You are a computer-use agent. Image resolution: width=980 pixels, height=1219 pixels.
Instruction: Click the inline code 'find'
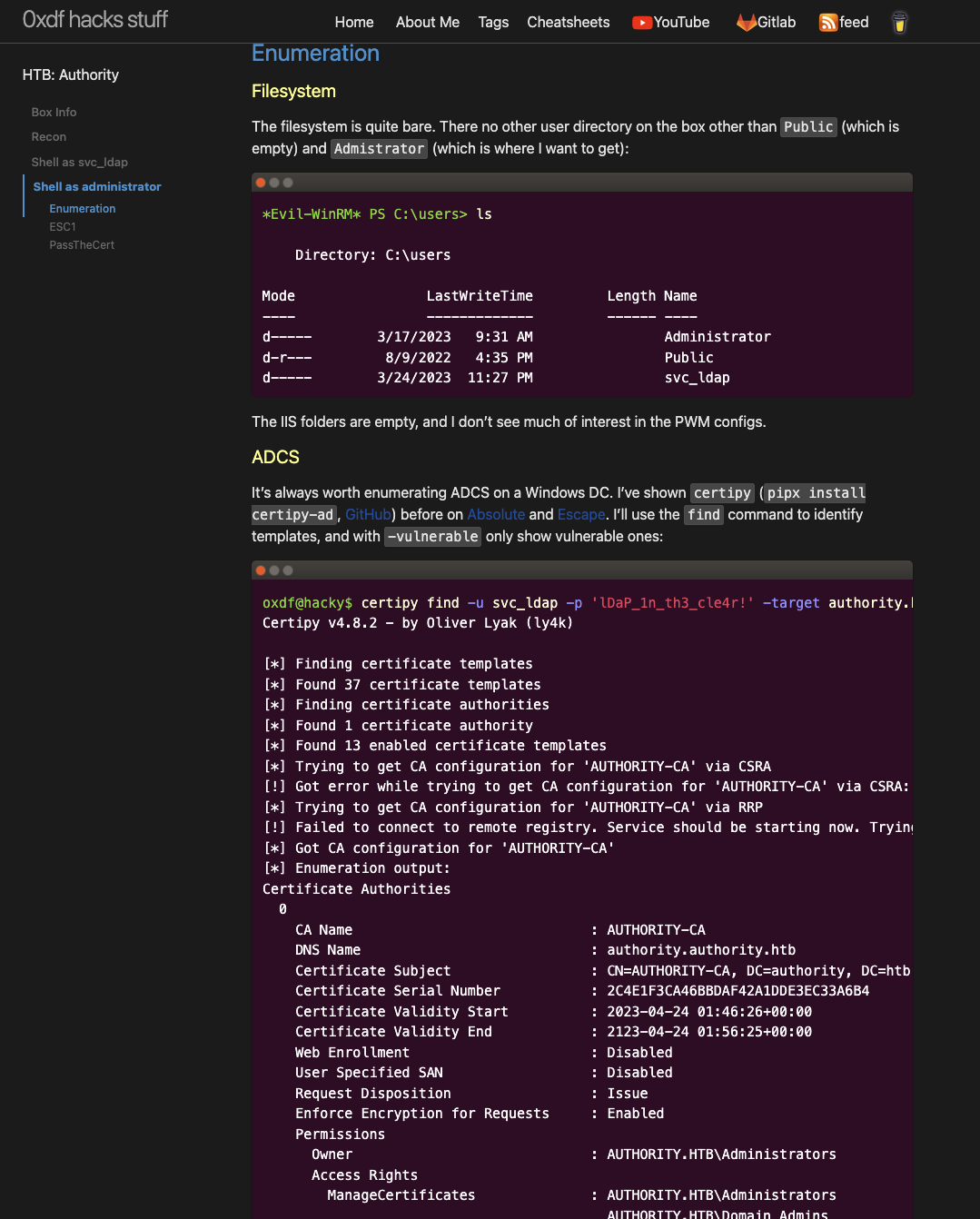point(704,515)
